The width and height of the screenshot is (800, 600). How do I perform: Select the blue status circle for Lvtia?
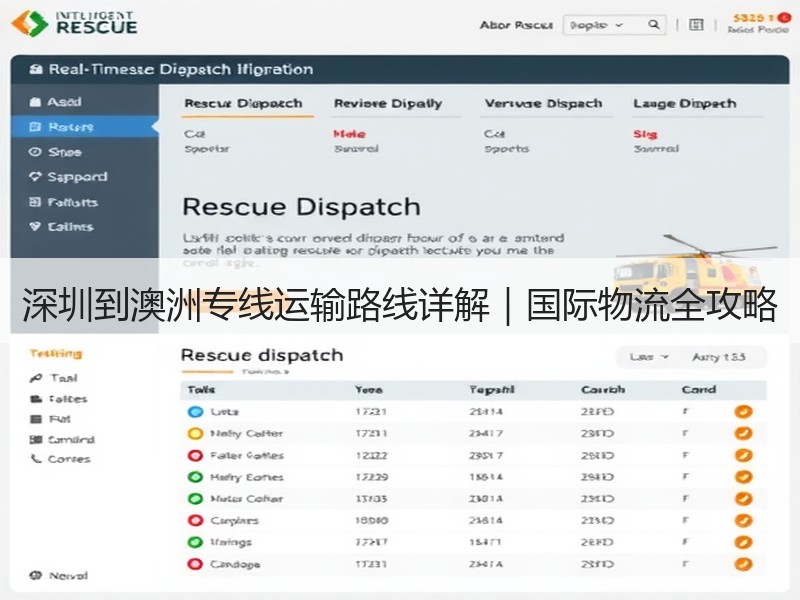195,412
